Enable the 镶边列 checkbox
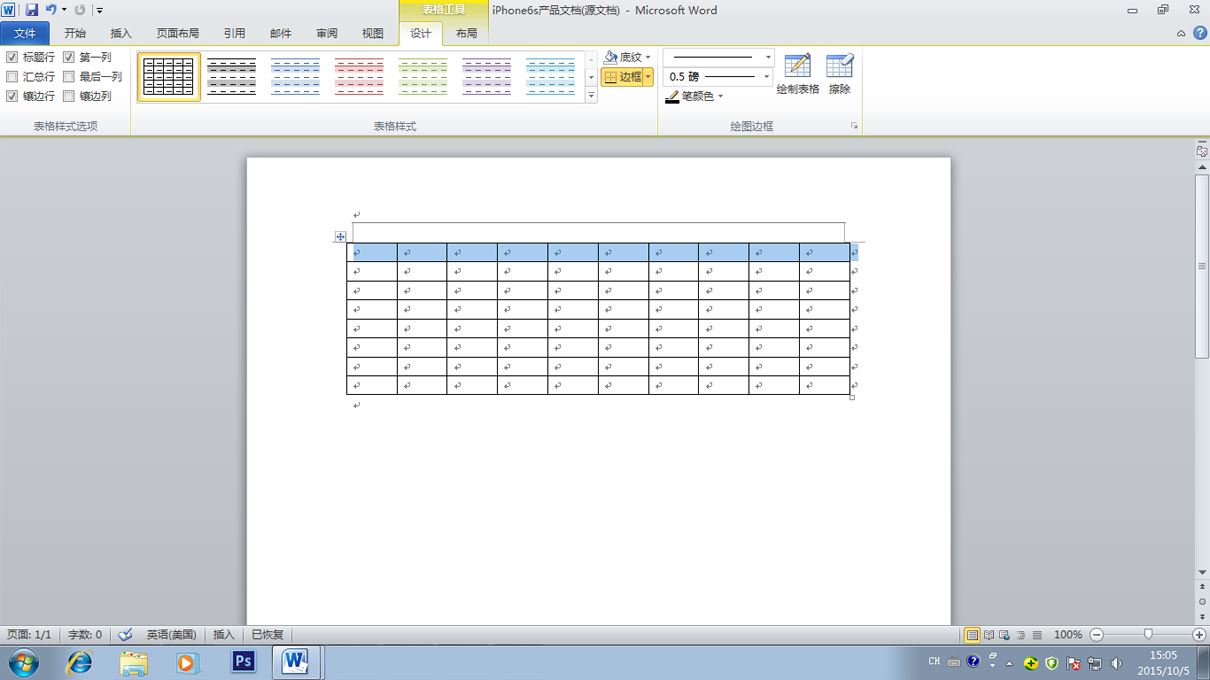Screen dimensions: 1210x680 (x=69, y=96)
